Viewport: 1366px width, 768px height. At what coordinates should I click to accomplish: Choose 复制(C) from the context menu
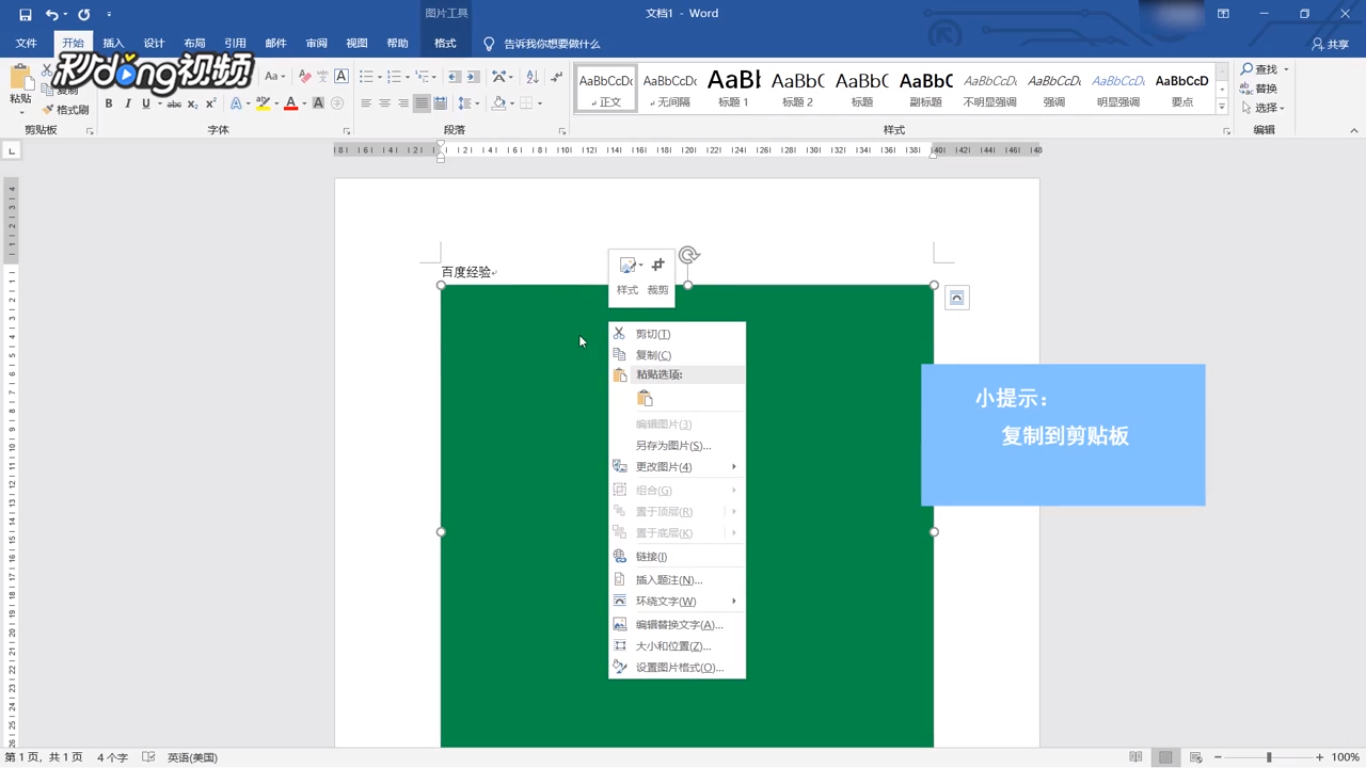click(x=652, y=354)
